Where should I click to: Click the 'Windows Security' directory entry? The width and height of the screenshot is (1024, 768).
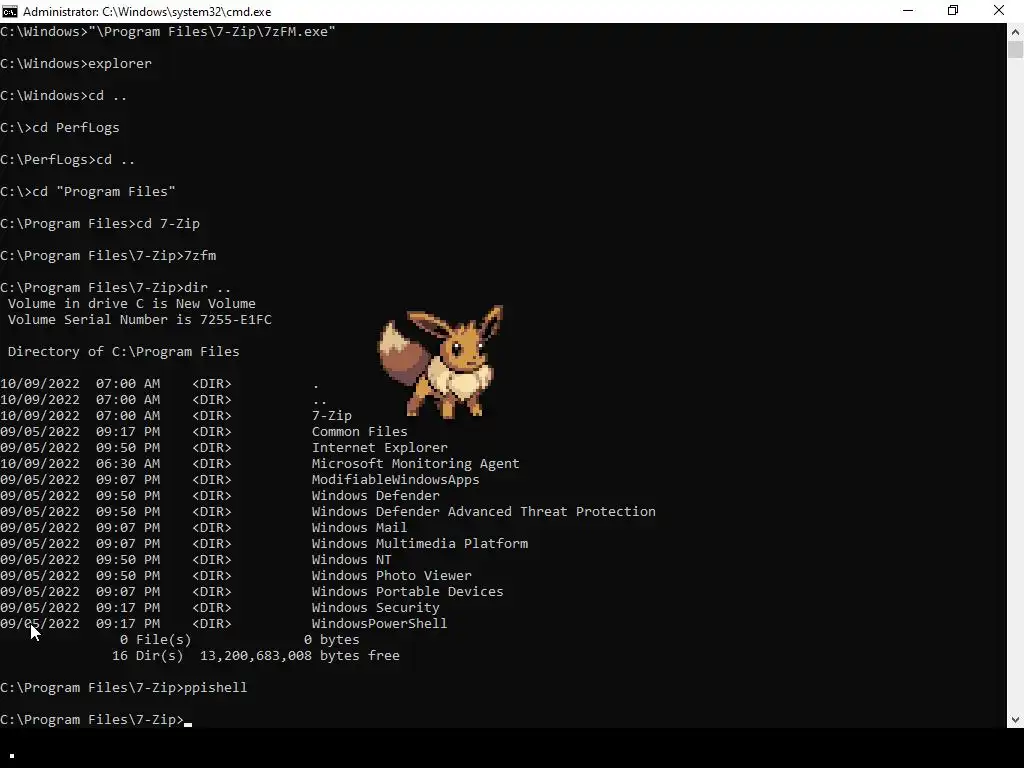[x=376, y=607]
